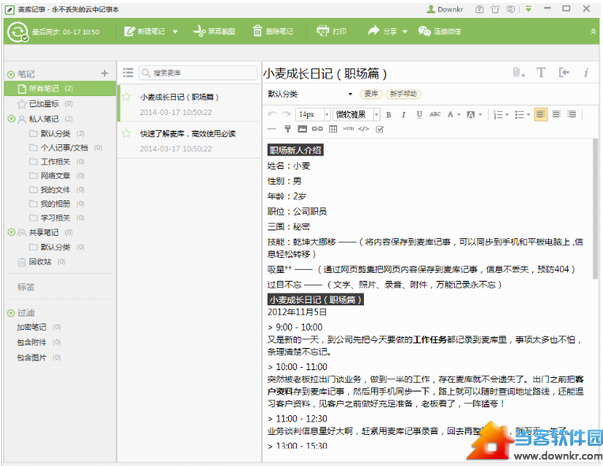Click the sync icon in the toolbar
Viewport: 603px width, 466px height.
(x=19, y=31)
